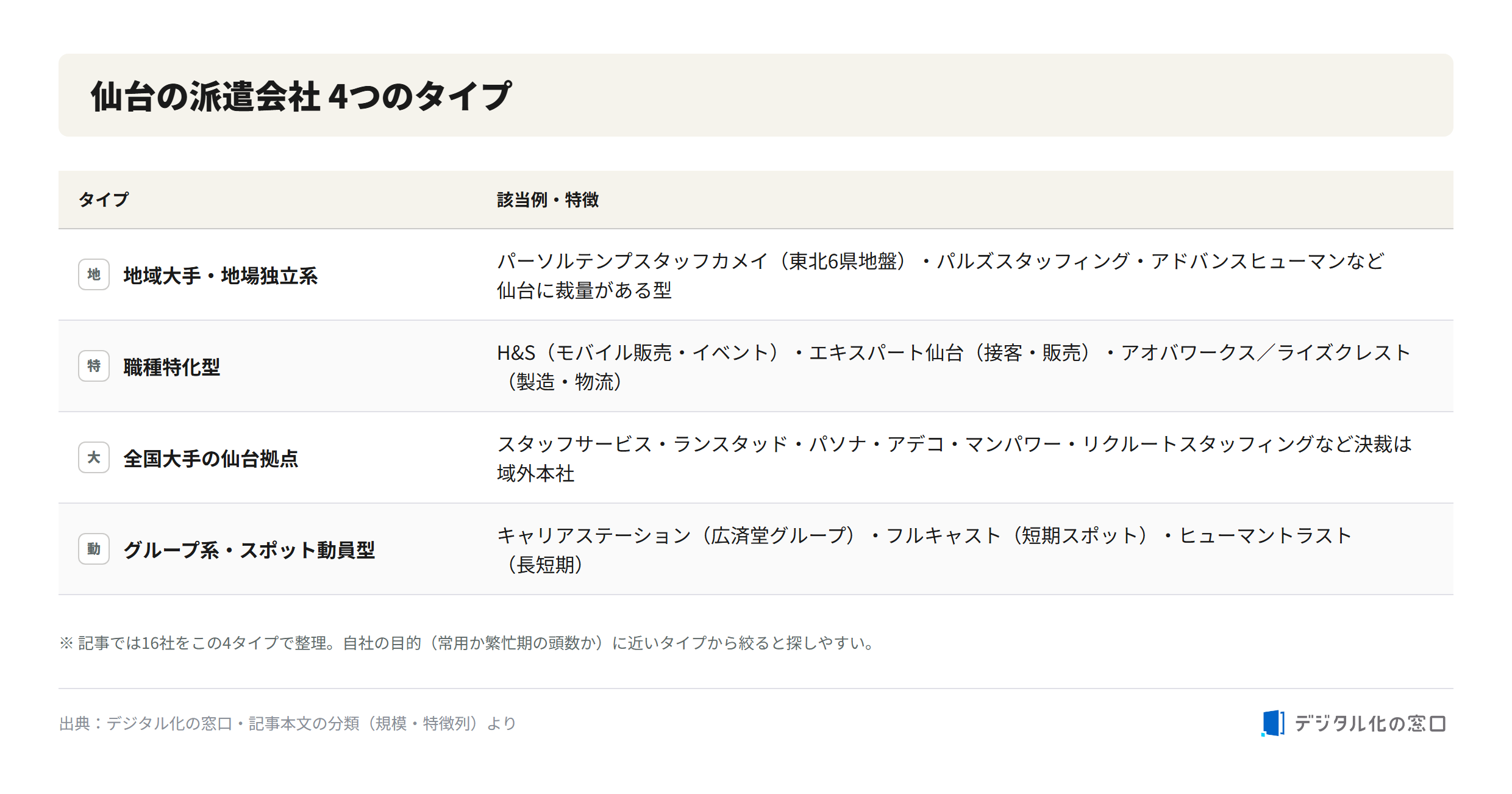Click the 動 badge icon
Viewport: 1512px width, 794px height.
pyautogui.click(x=94, y=549)
